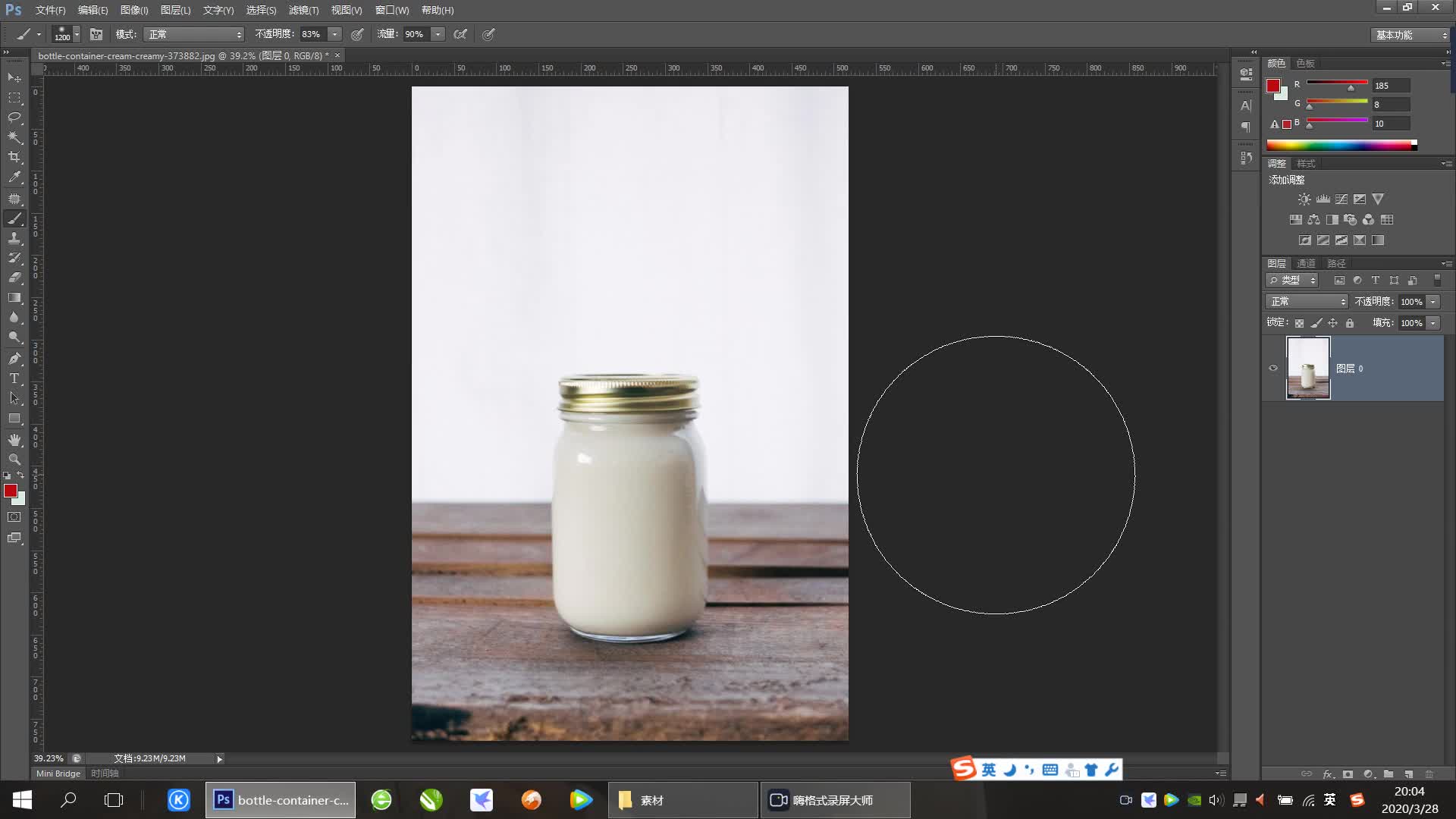This screenshot has width=1456, height=819.
Task: Click the 图层 0 layer thumbnail
Action: pos(1308,369)
